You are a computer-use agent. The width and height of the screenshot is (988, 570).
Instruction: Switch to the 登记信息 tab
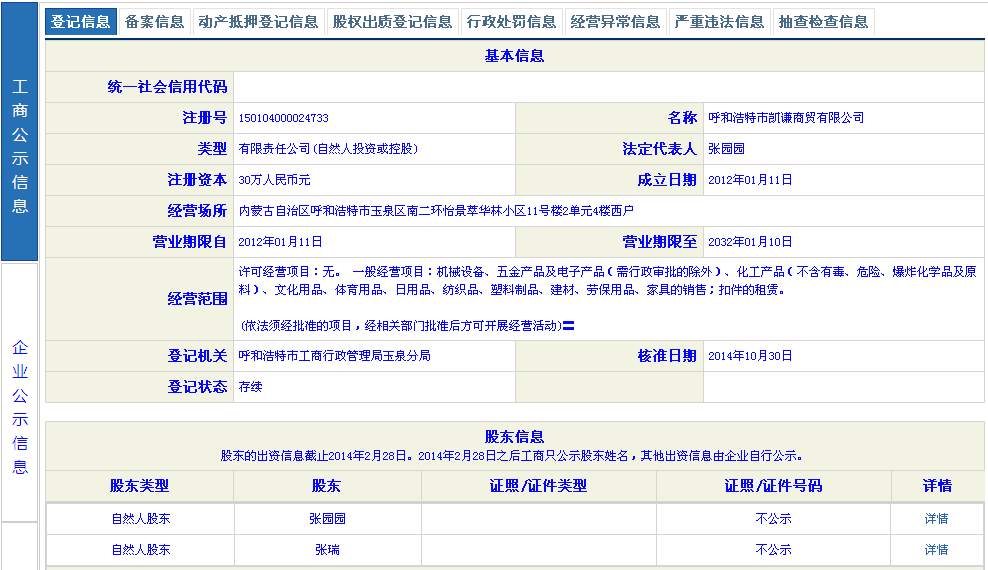pyautogui.click(x=81, y=22)
